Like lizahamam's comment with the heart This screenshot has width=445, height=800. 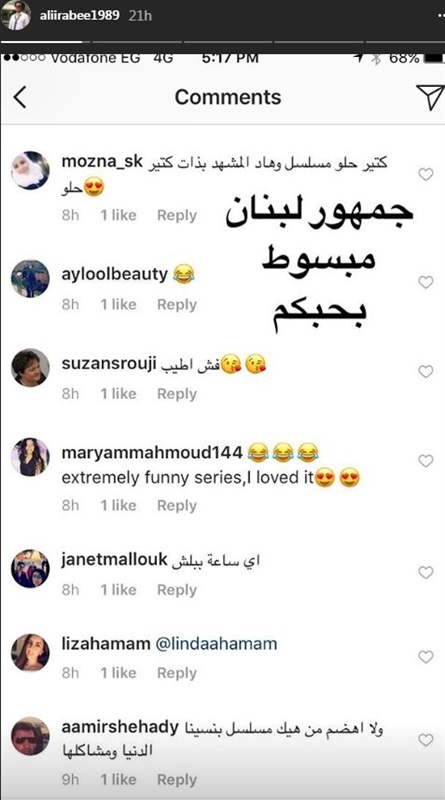[426, 656]
